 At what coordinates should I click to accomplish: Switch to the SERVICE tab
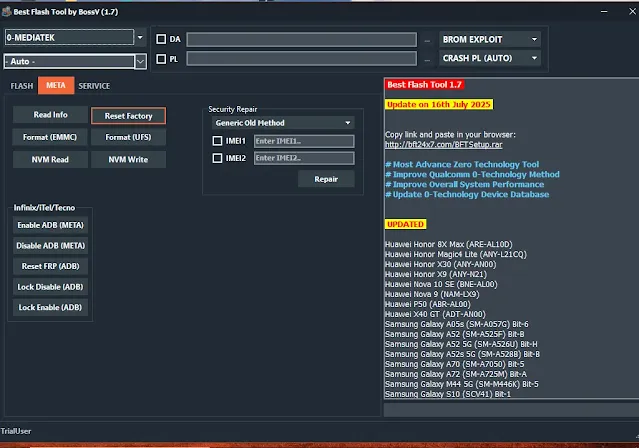94,86
